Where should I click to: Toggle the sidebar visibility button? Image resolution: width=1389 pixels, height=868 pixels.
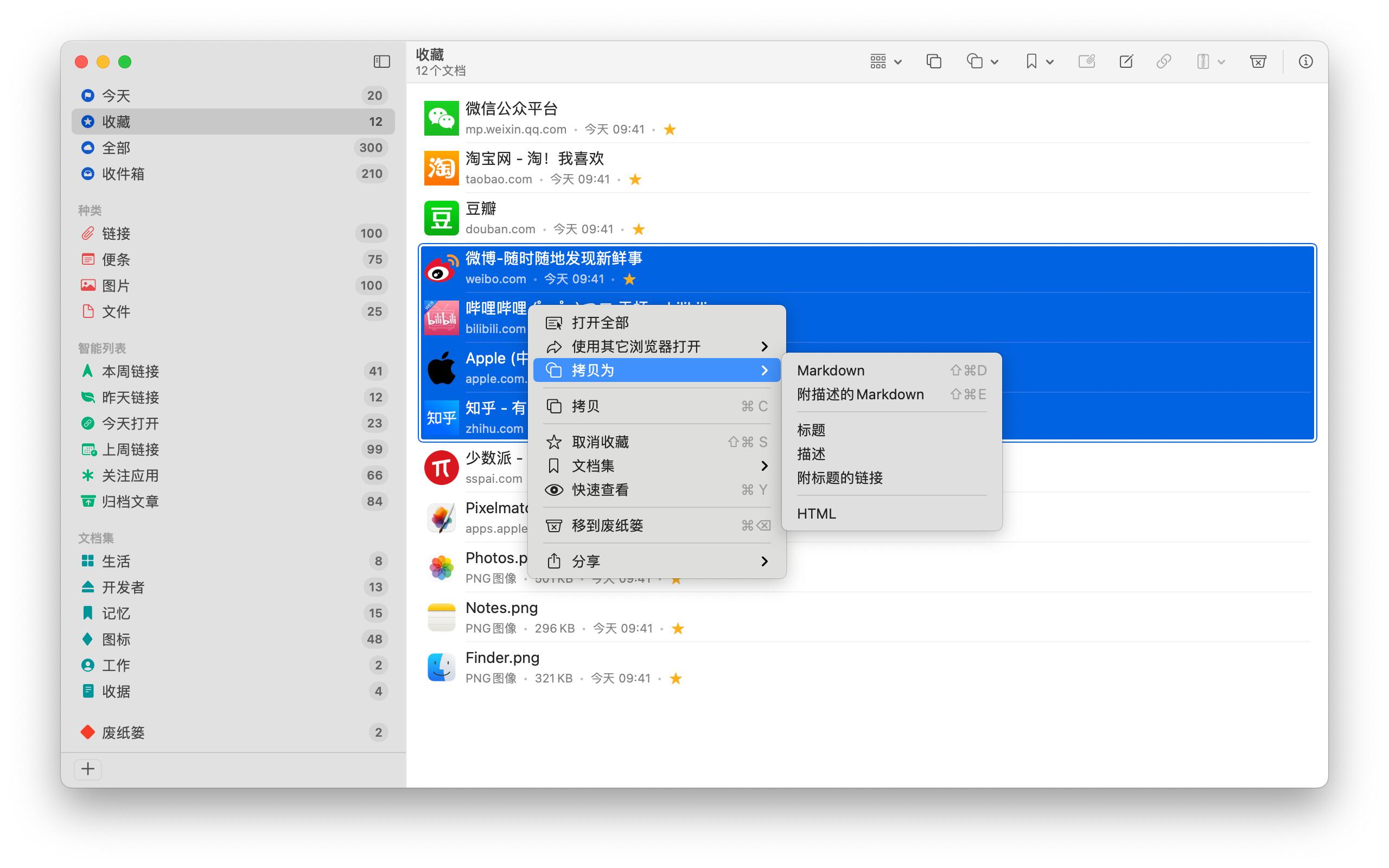[381, 61]
